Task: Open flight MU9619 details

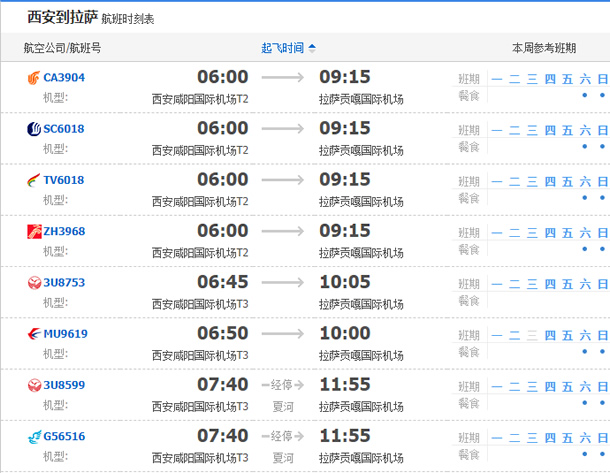Action: pyautogui.click(x=66, y=334)
